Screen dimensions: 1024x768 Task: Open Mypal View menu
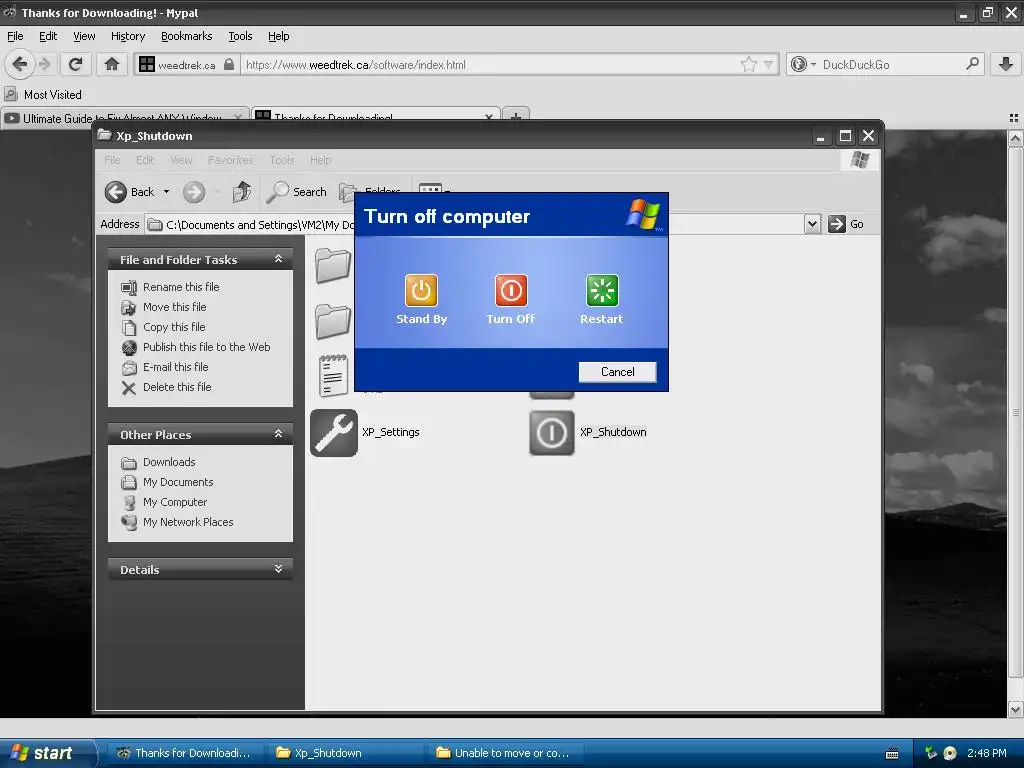coord(84,37)
